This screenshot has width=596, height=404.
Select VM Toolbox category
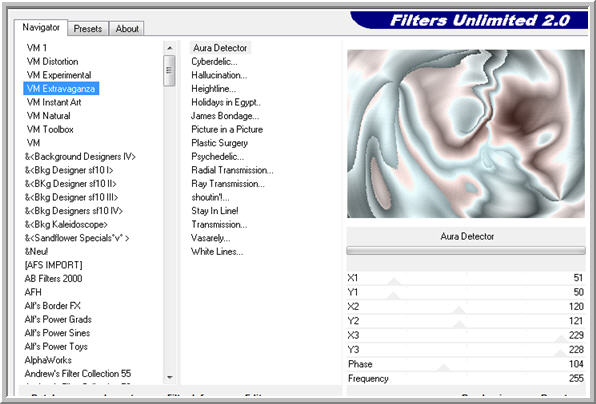click(x=50, y=130)
